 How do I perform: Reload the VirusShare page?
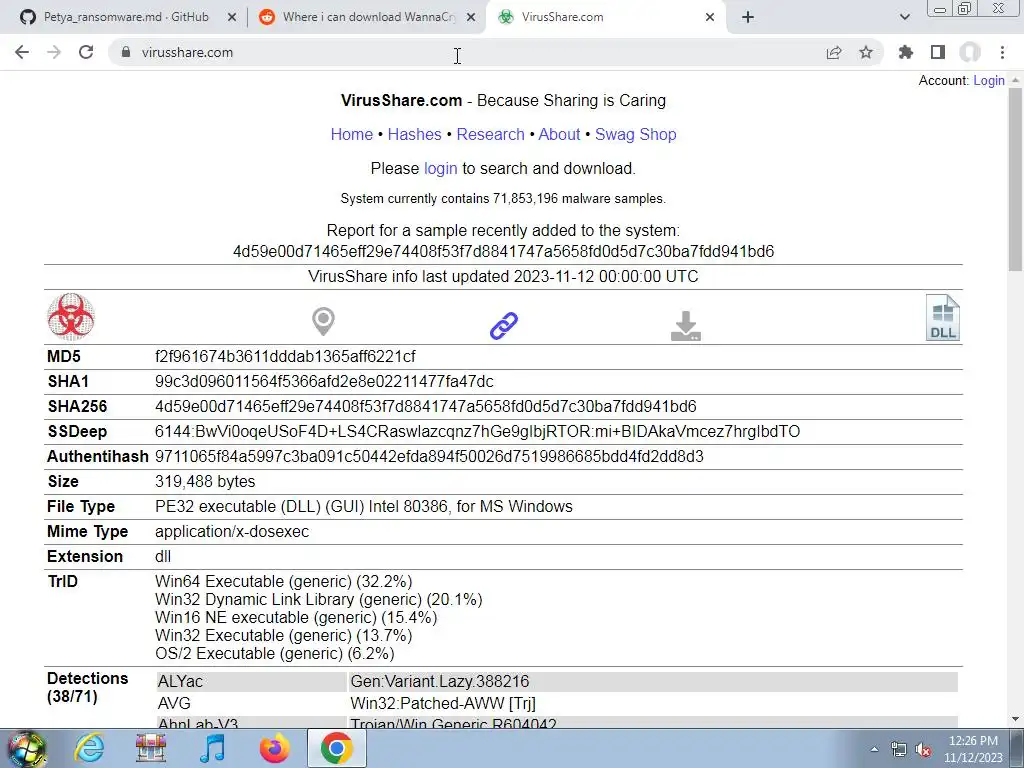(86, 52)
